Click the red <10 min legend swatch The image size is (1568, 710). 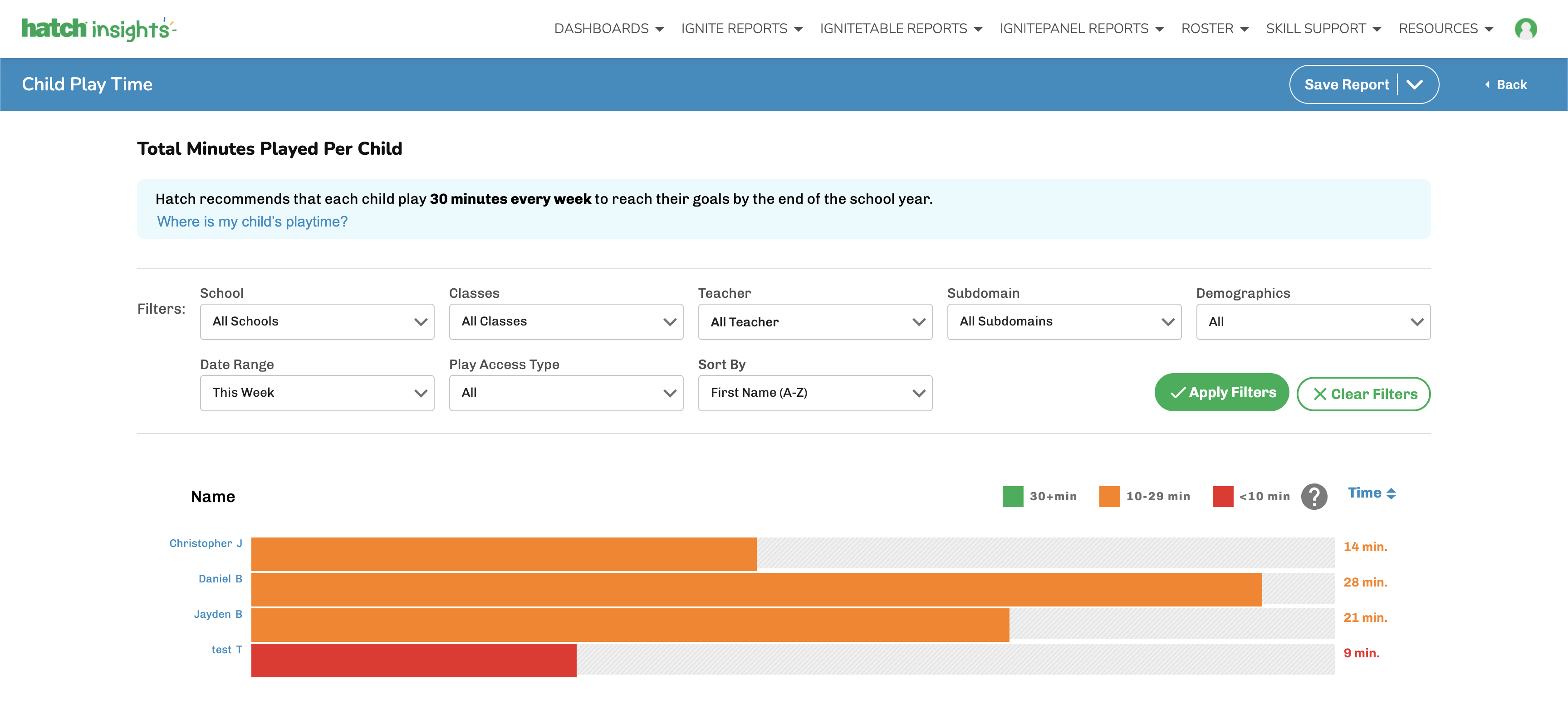coord(1222,496)
